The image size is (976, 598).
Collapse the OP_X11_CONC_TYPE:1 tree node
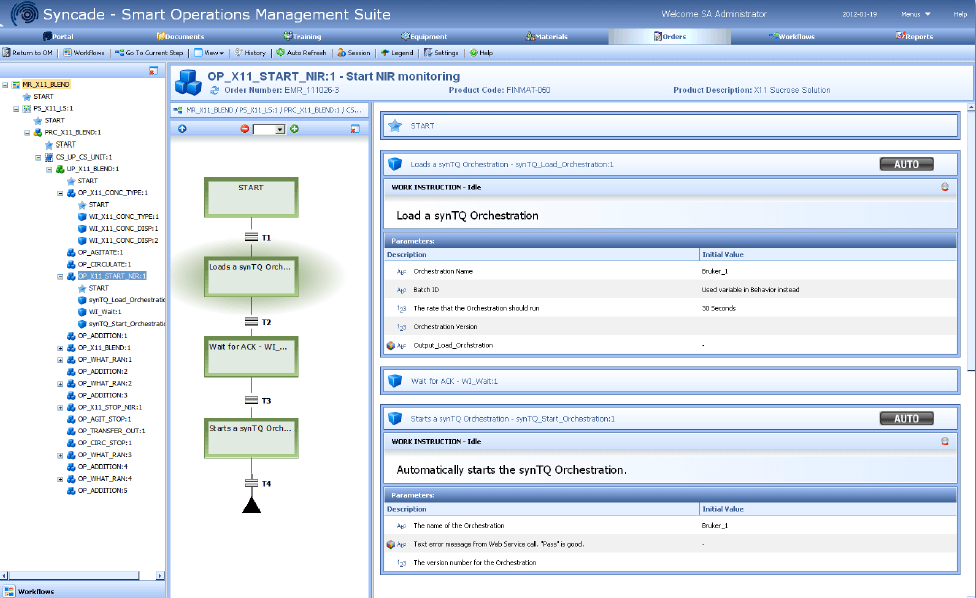pos(60,193)
